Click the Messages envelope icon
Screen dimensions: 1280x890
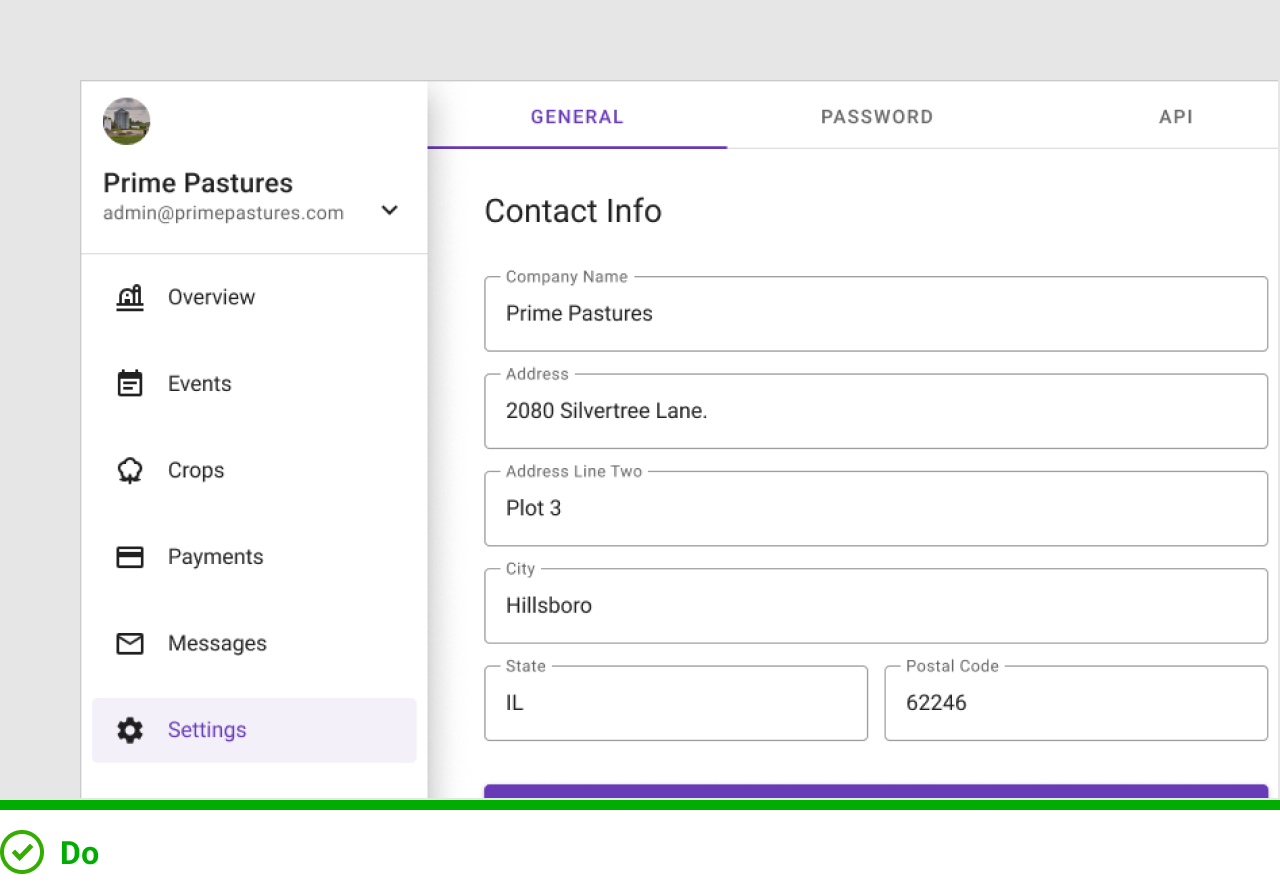[x=130, y=644]
